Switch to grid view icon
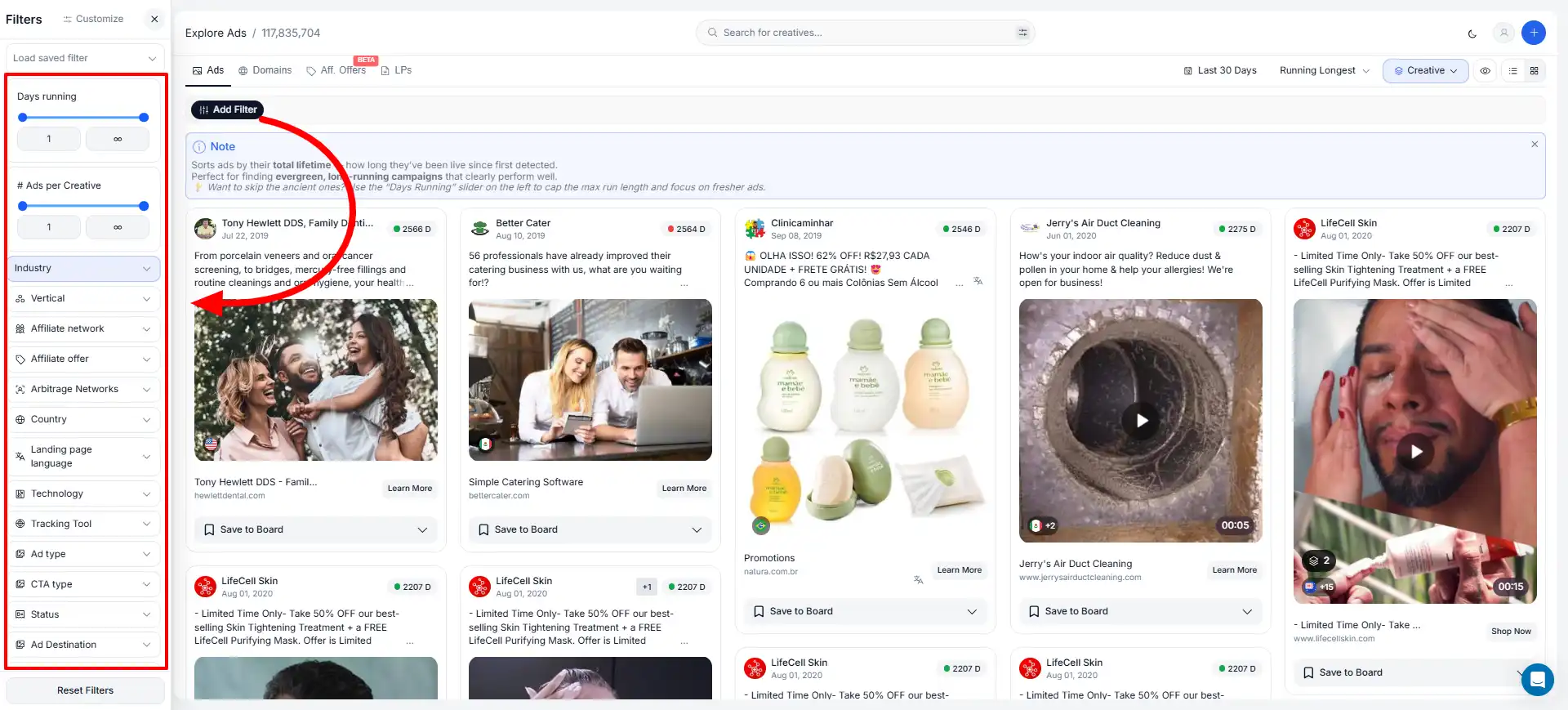This screenshot has height=710, width=1568. pos(1535,71)
